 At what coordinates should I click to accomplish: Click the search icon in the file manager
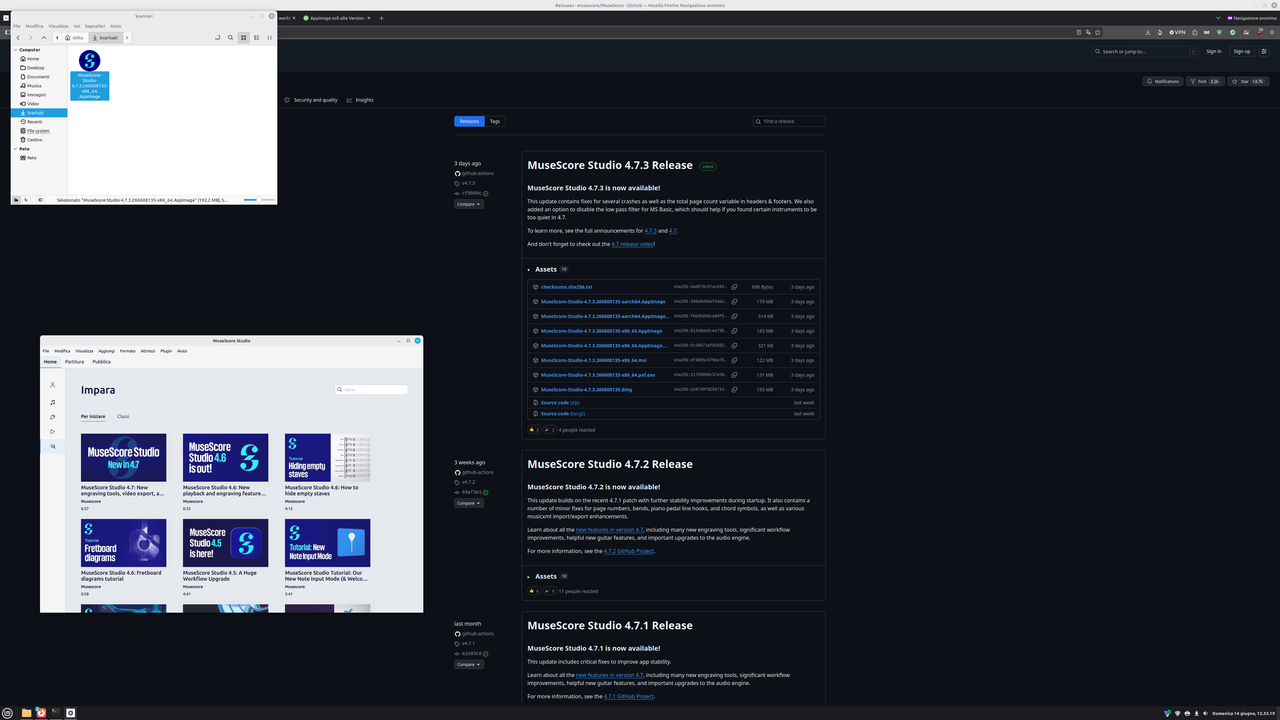pyautogui.click(x=230, y=38)
